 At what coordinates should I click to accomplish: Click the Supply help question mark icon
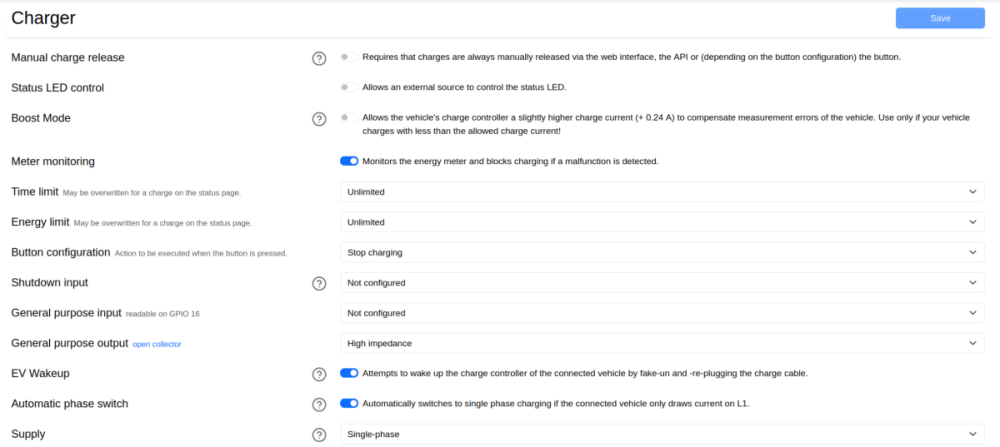pos(319,435)
